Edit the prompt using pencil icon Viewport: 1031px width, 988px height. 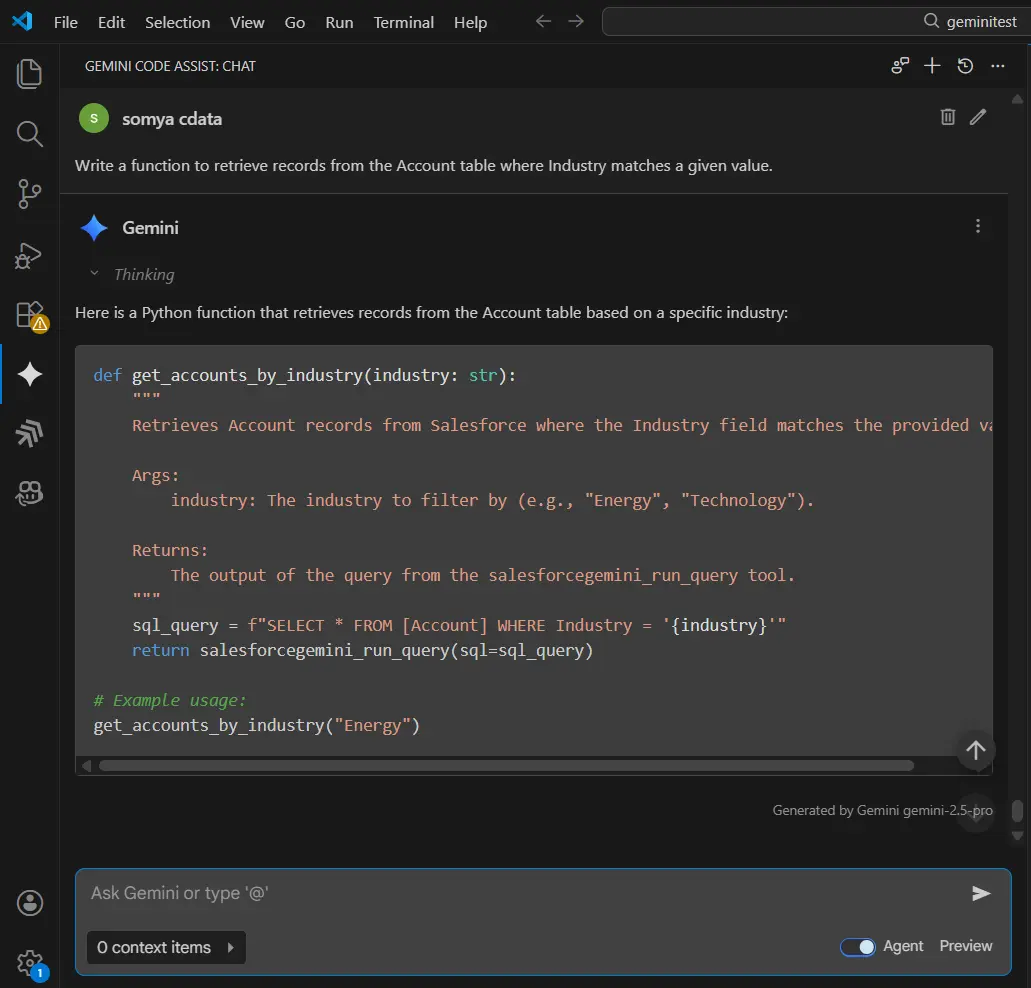click(978, 117)
